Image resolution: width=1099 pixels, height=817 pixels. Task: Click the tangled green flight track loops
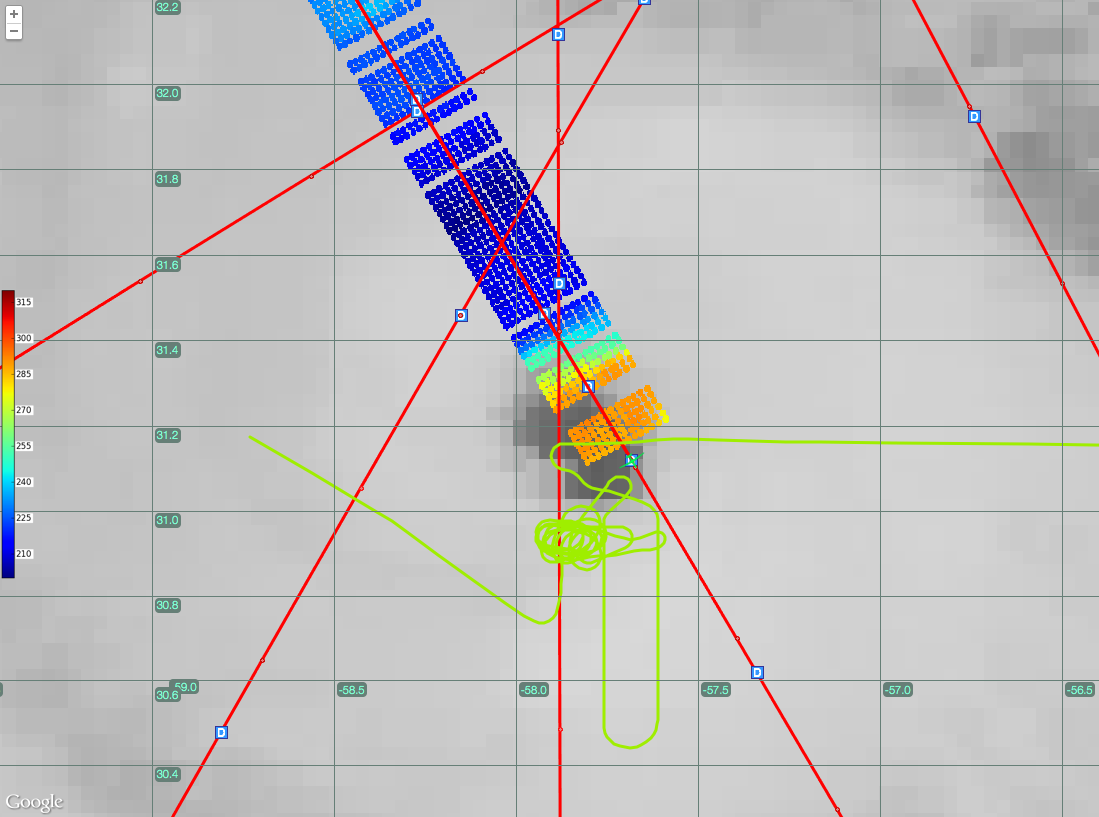(570, 542)
